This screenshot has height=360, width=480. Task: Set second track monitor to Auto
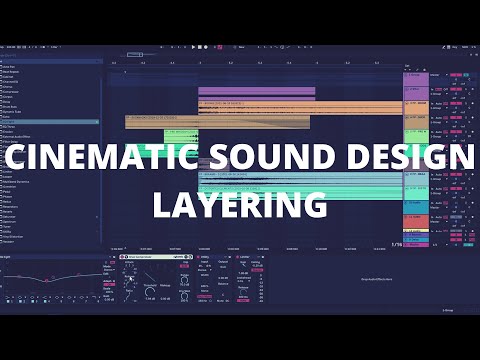click(x=439, y=89)
